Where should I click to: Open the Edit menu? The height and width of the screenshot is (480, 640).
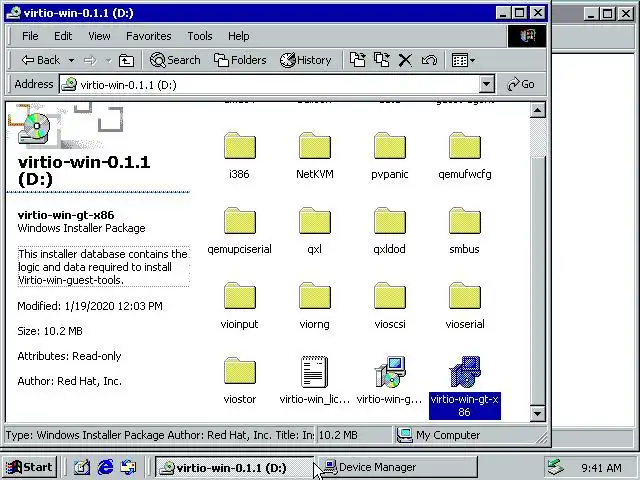63,36
